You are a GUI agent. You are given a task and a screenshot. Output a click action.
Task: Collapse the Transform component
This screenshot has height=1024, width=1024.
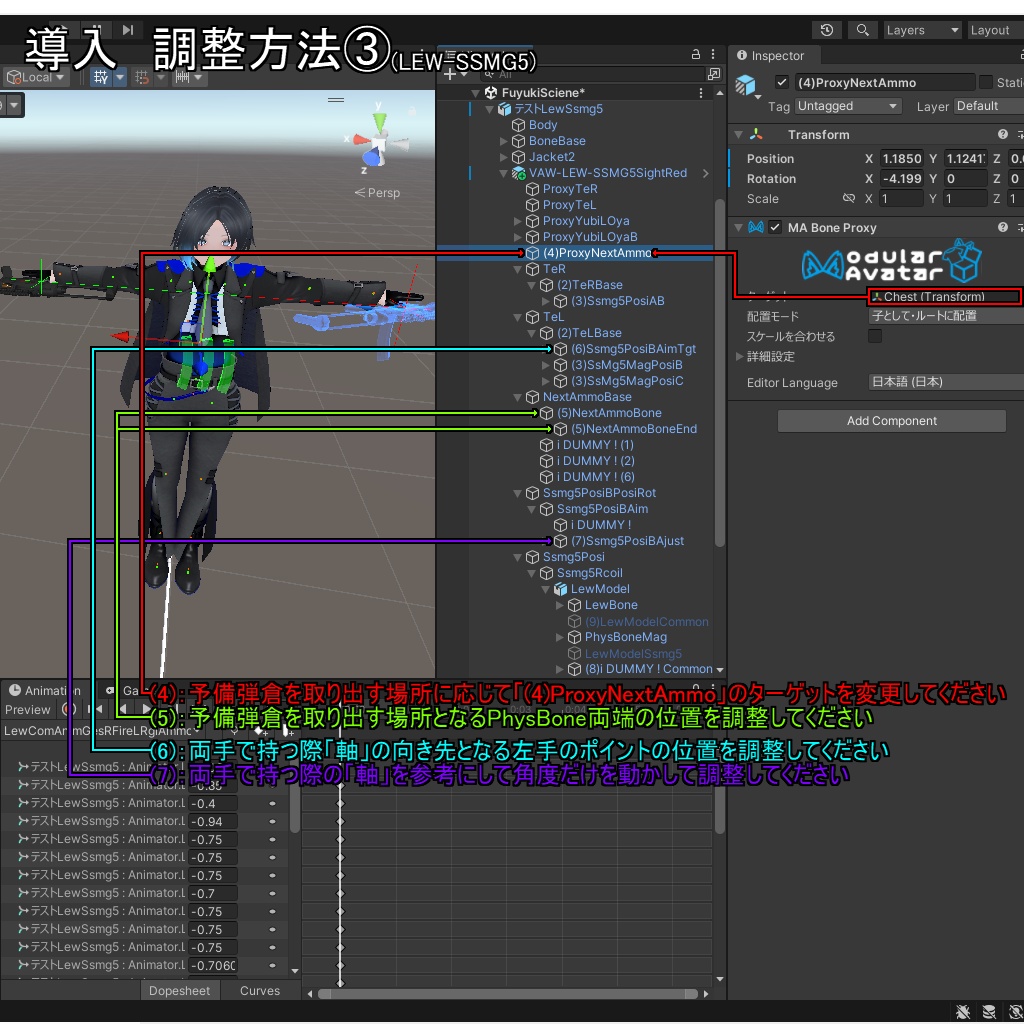739,135
